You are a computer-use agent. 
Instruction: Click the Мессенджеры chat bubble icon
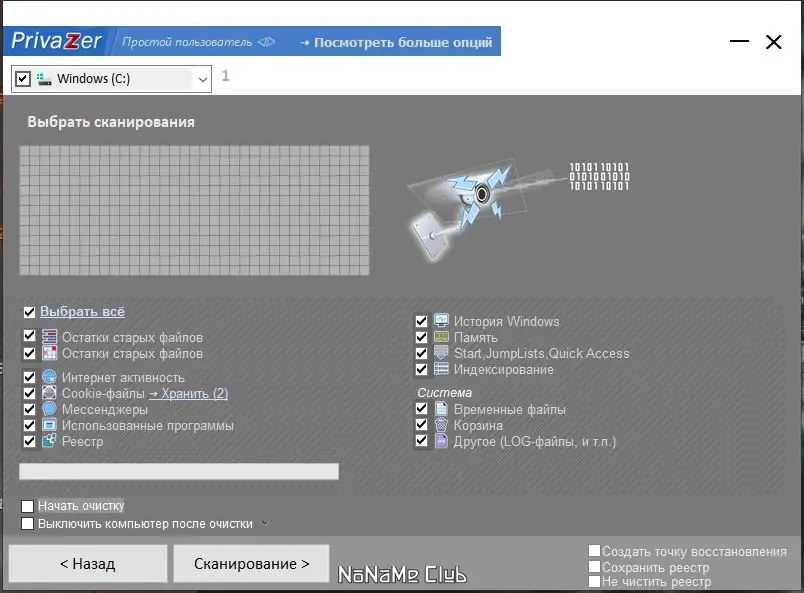point(49,409)
